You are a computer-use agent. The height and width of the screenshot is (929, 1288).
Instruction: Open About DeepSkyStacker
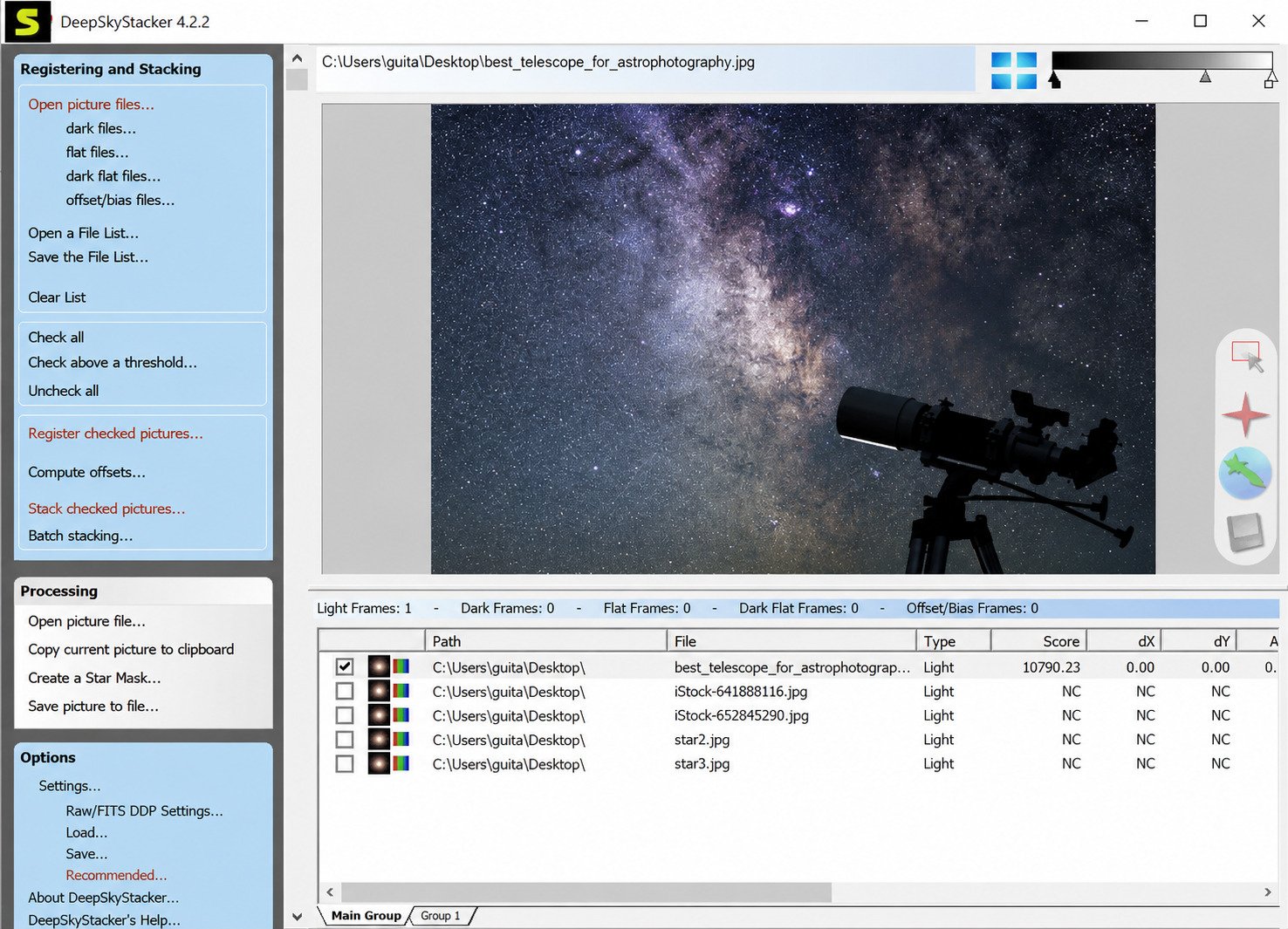(x=103, y=898)
